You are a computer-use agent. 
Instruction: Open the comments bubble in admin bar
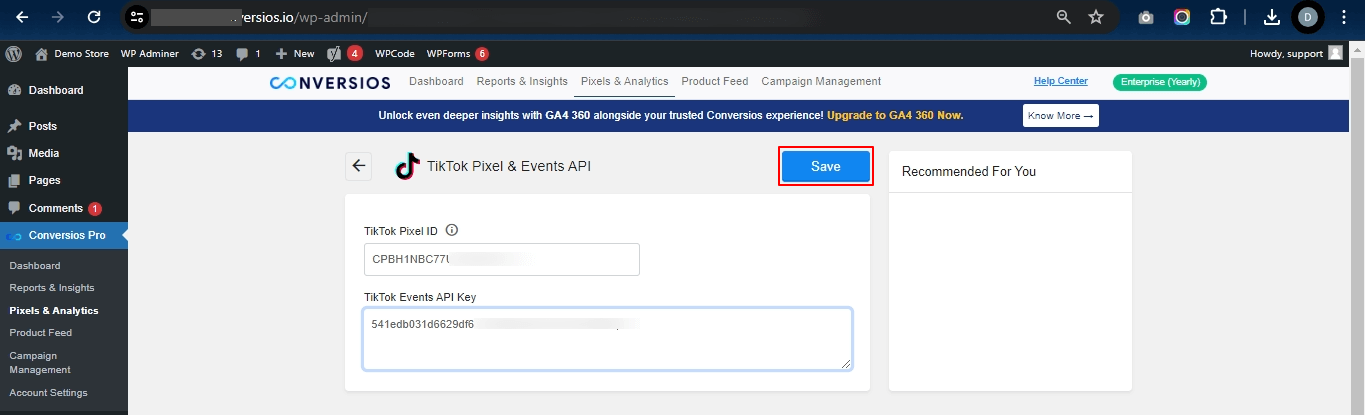[x=248, y=53]
